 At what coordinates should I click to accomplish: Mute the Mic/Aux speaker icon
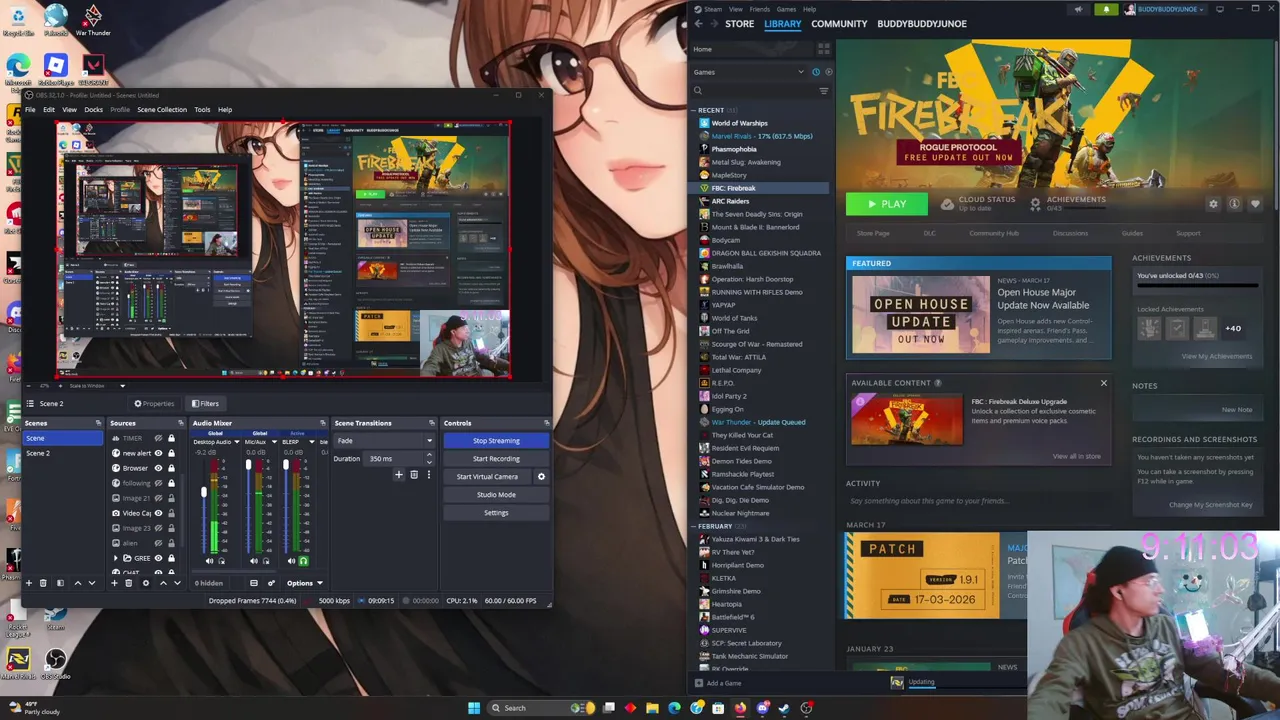tap(254, 561)
